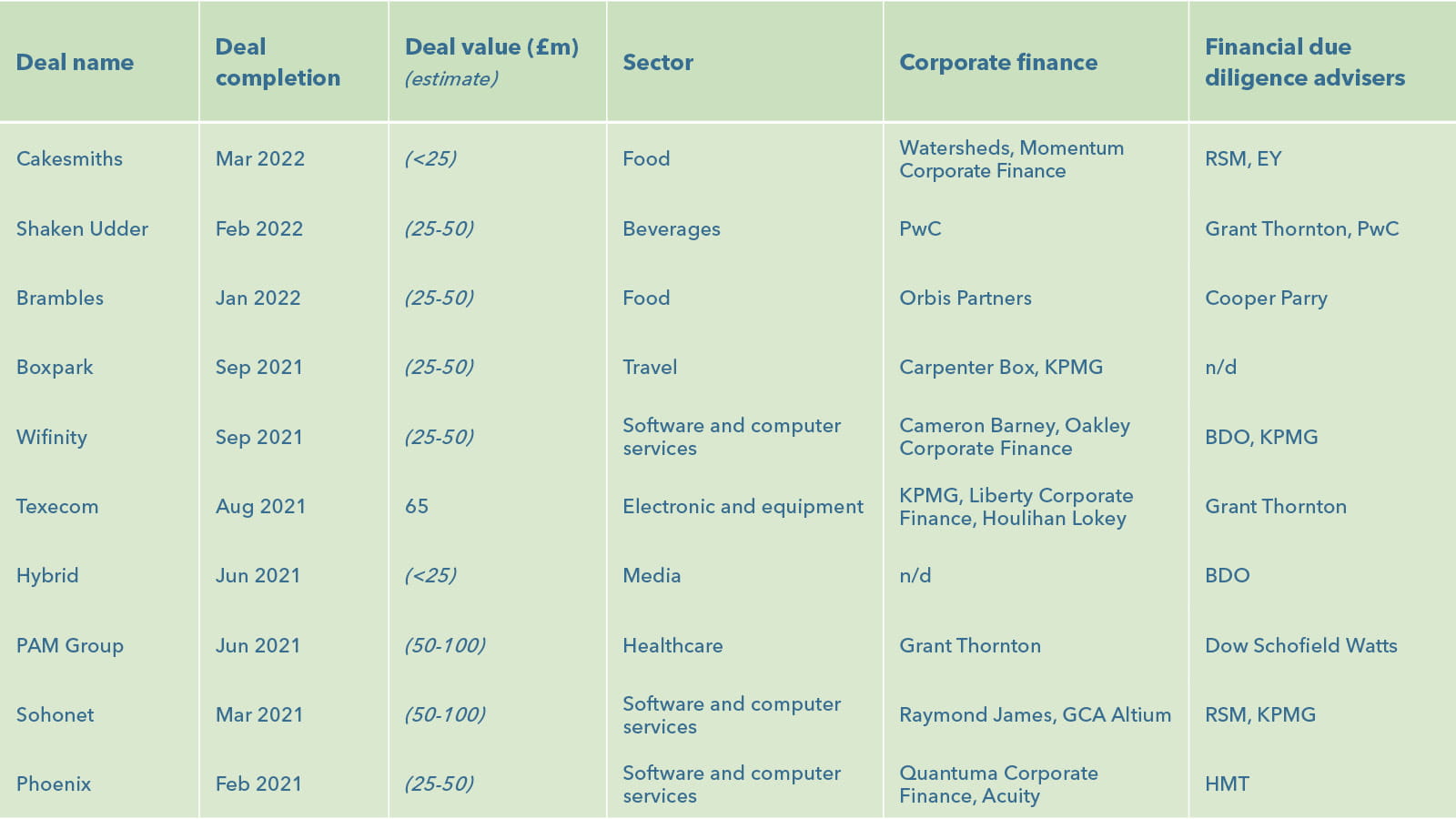Click the Corporate finance column header
Image resolution: width=1456 pixels, height=819 pixels.
coord(998,62)
